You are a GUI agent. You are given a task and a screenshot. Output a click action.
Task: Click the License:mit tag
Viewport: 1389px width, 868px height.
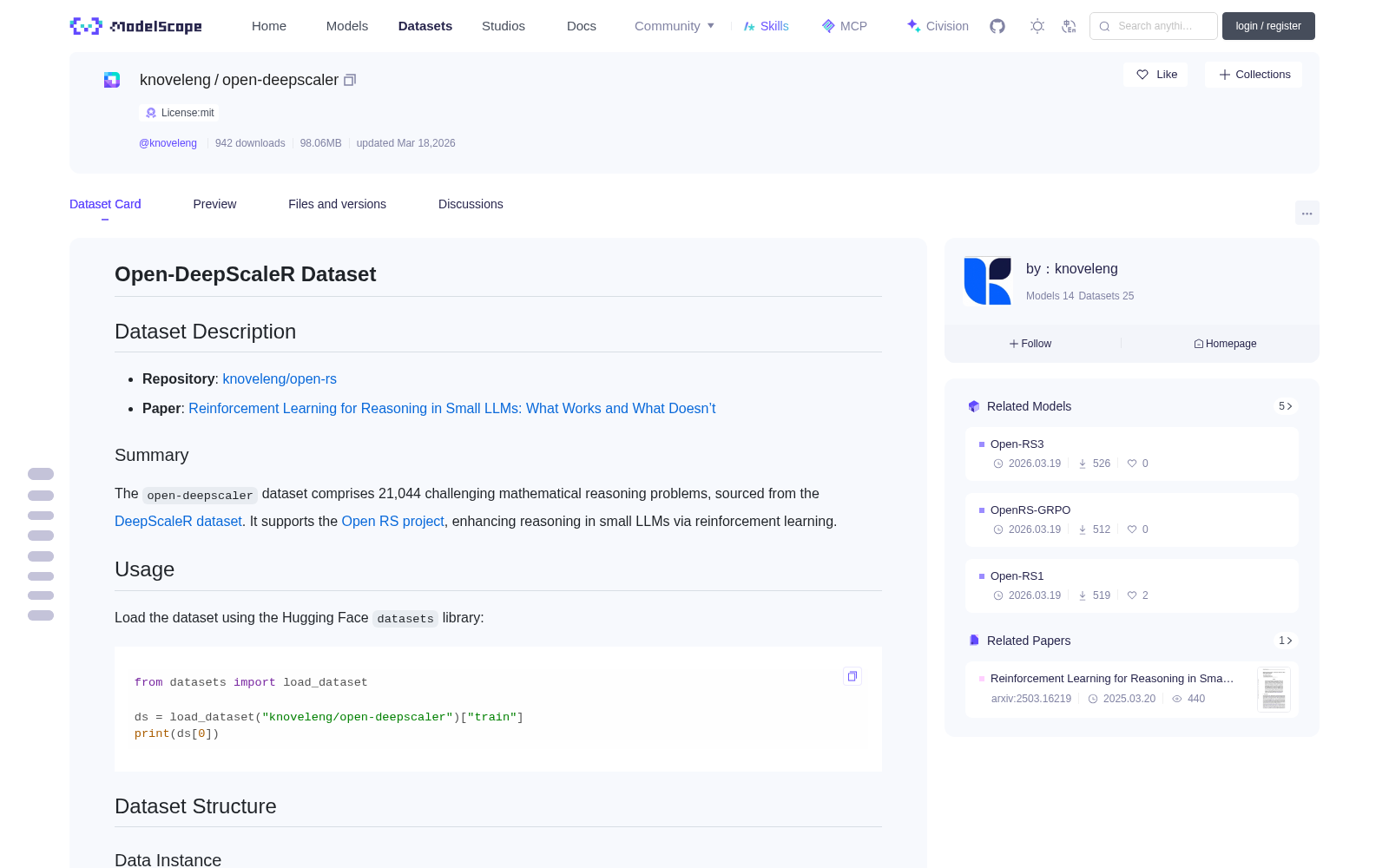[179, 113]
